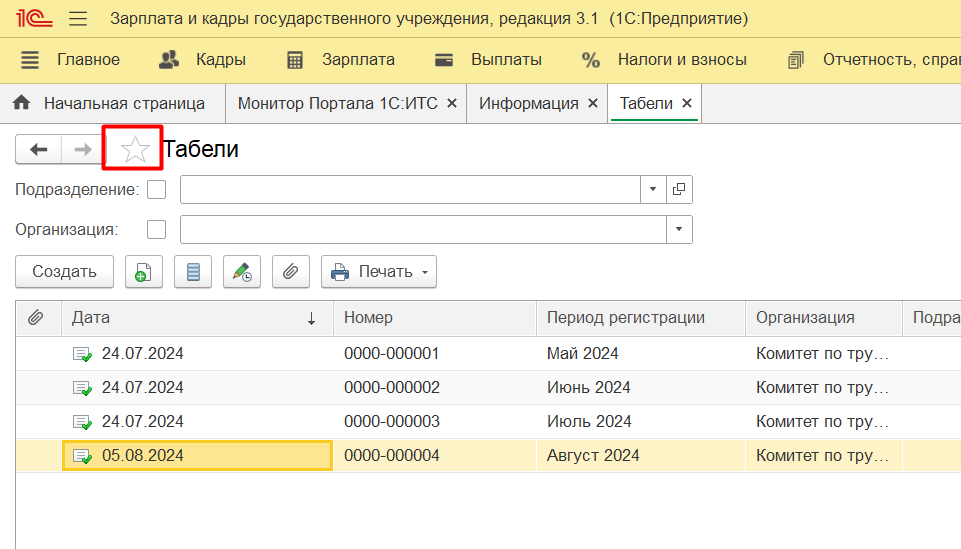The width and height of the screenshot is (961, 549).
Task: Select the document number 0000-000002
Action: point(392,388)
